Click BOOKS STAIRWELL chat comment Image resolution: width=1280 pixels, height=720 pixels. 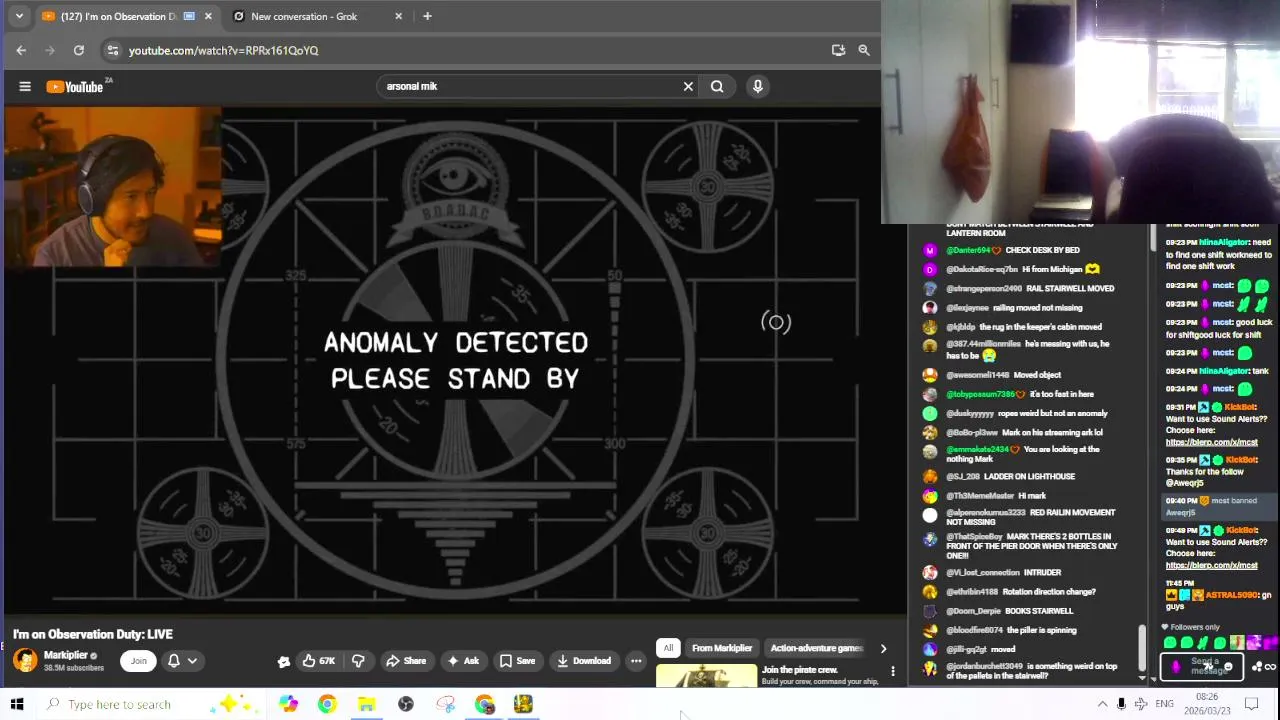pos(1039,611)
